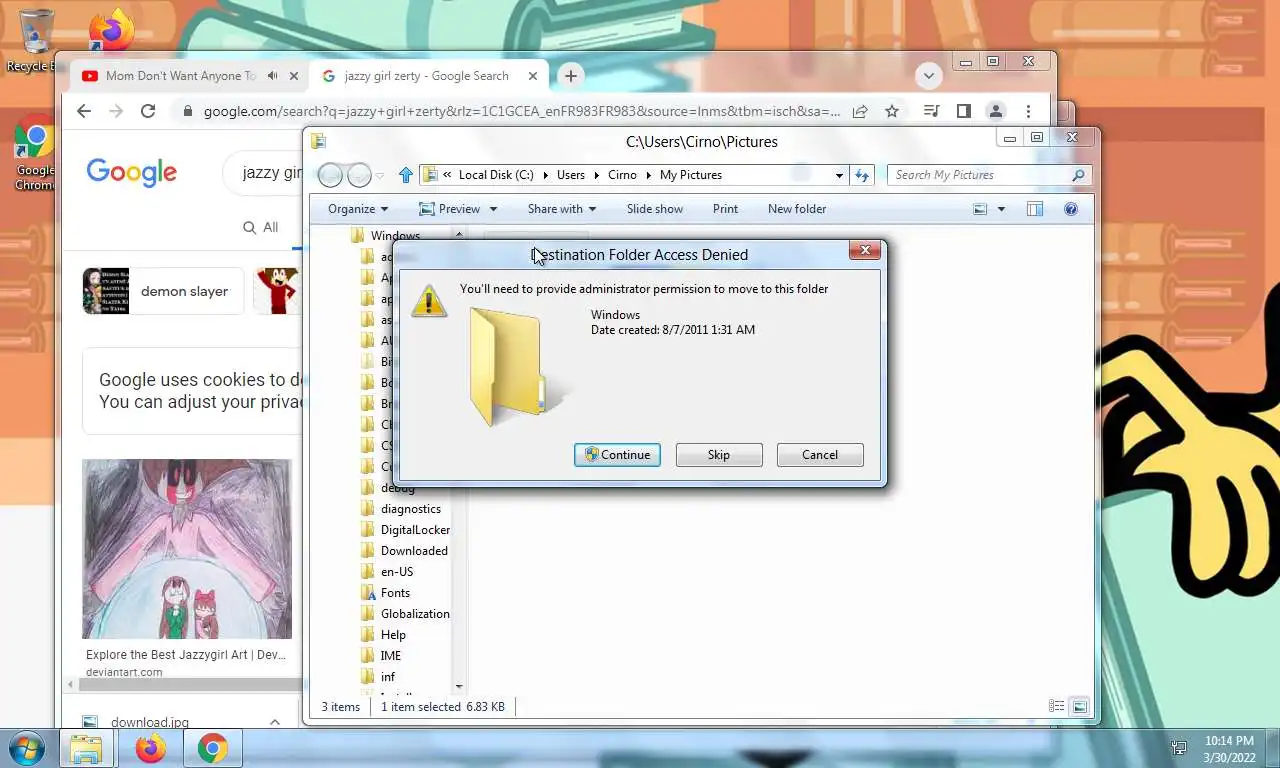Click Skip in the access denied dialog
This screenshot has height=768, width=1280.
719,455
